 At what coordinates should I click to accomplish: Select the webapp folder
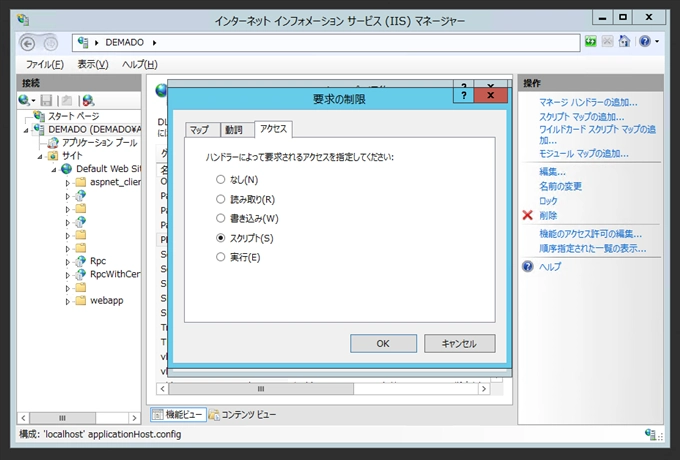[x=106, y=300]
